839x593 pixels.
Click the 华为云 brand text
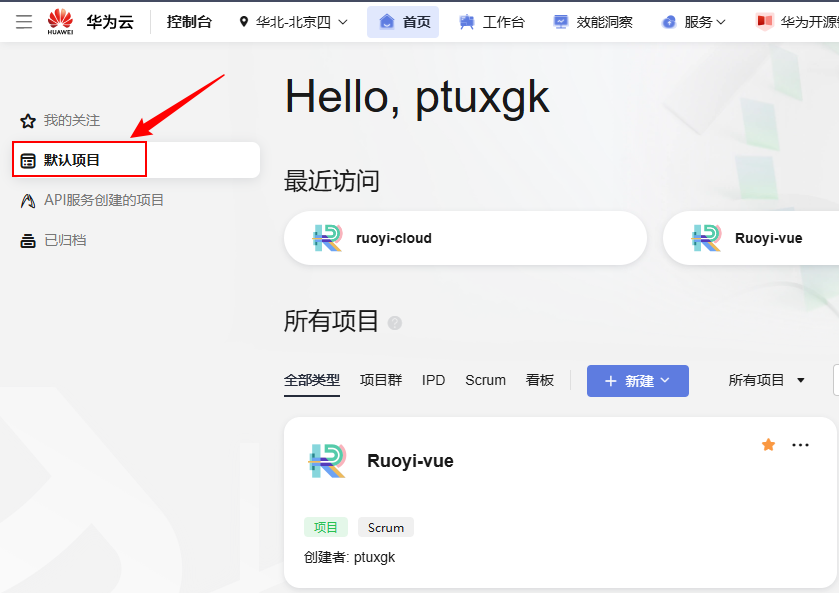click(x=110, y=22)
